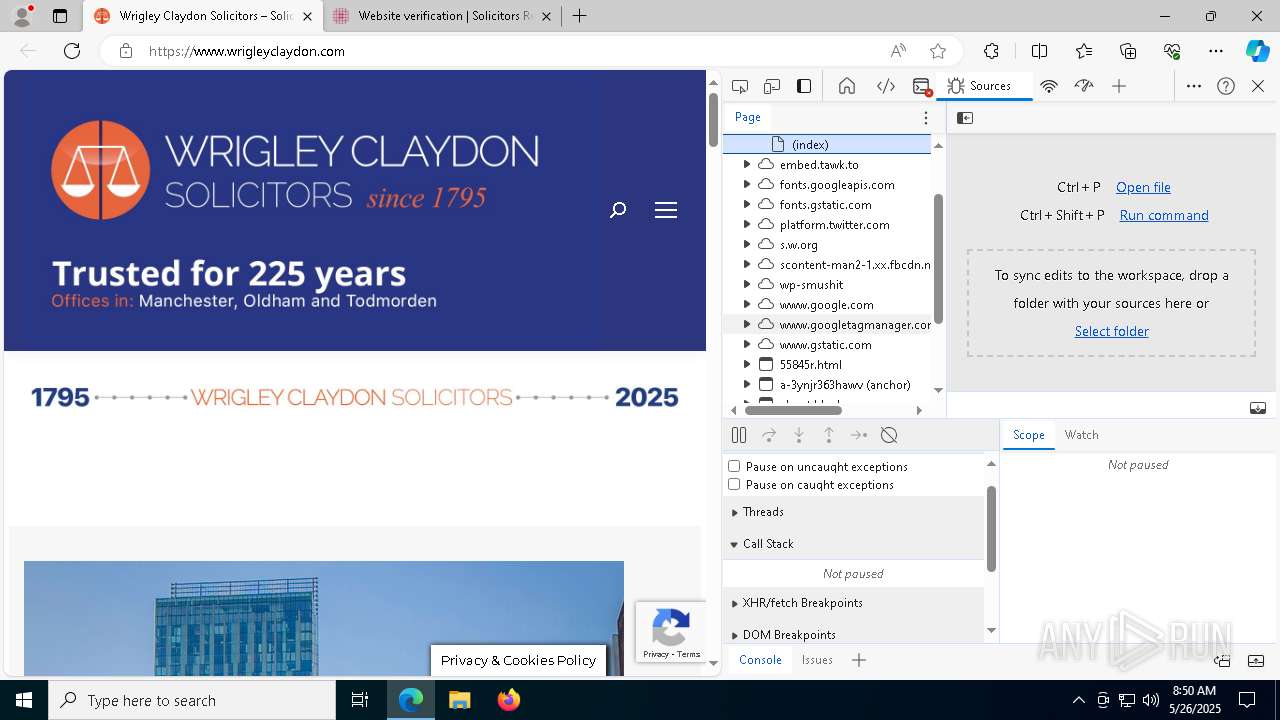Expand the wp-smushit tree node
Viewport: 1280px width, 720px height.
tap(747, 284)
